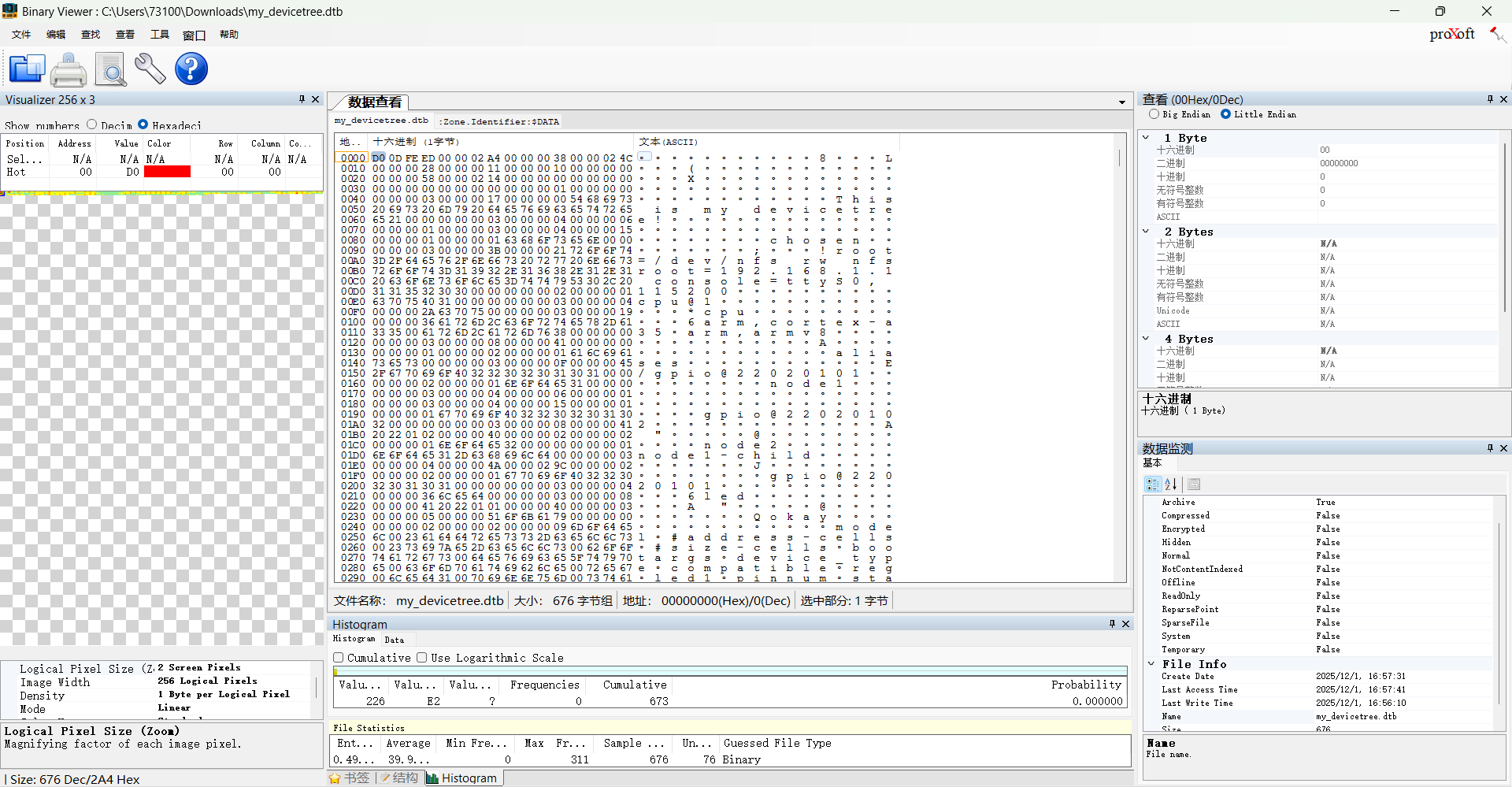This screenshot has height=787, width=1512.
Task: Open the data viewer dropdown arrow
Action: pos(1121,102)
